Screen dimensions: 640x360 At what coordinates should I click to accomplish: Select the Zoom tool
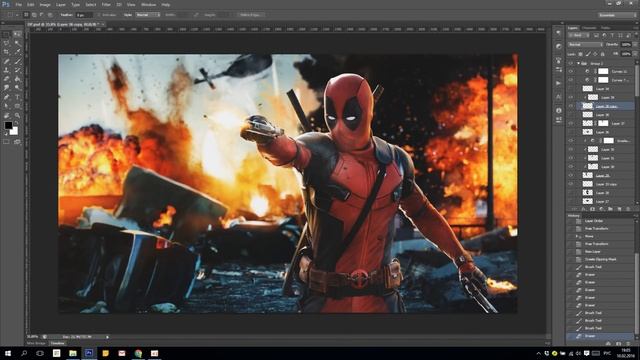coord(17,115)
